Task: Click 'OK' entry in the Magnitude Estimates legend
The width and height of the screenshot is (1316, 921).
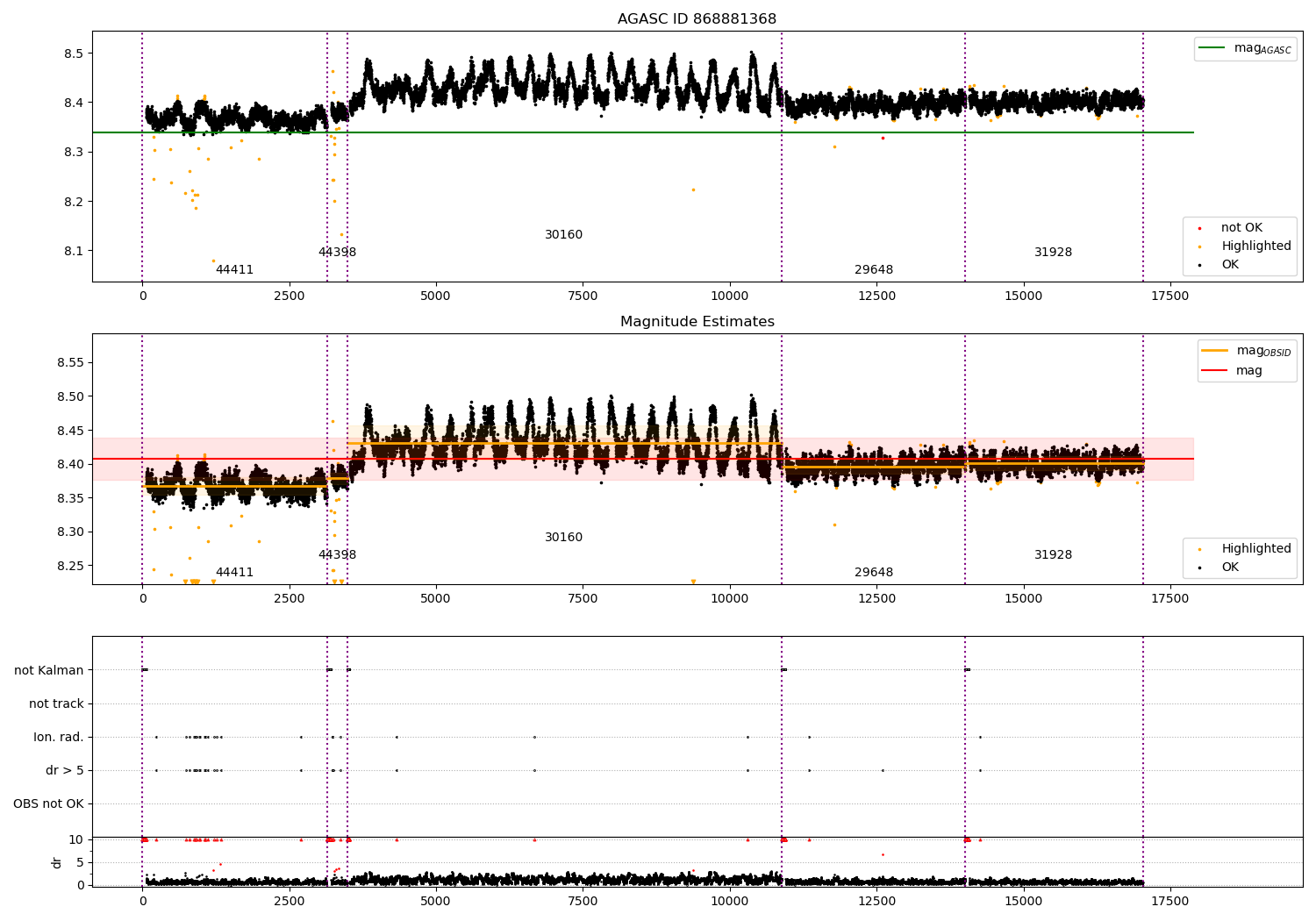Action: 1230,568
